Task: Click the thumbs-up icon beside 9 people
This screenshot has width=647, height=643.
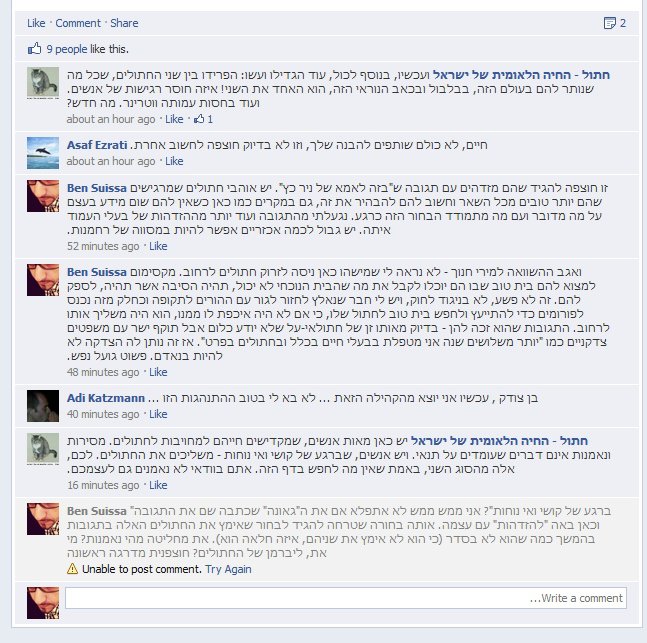Action: (x=35, y=49)
